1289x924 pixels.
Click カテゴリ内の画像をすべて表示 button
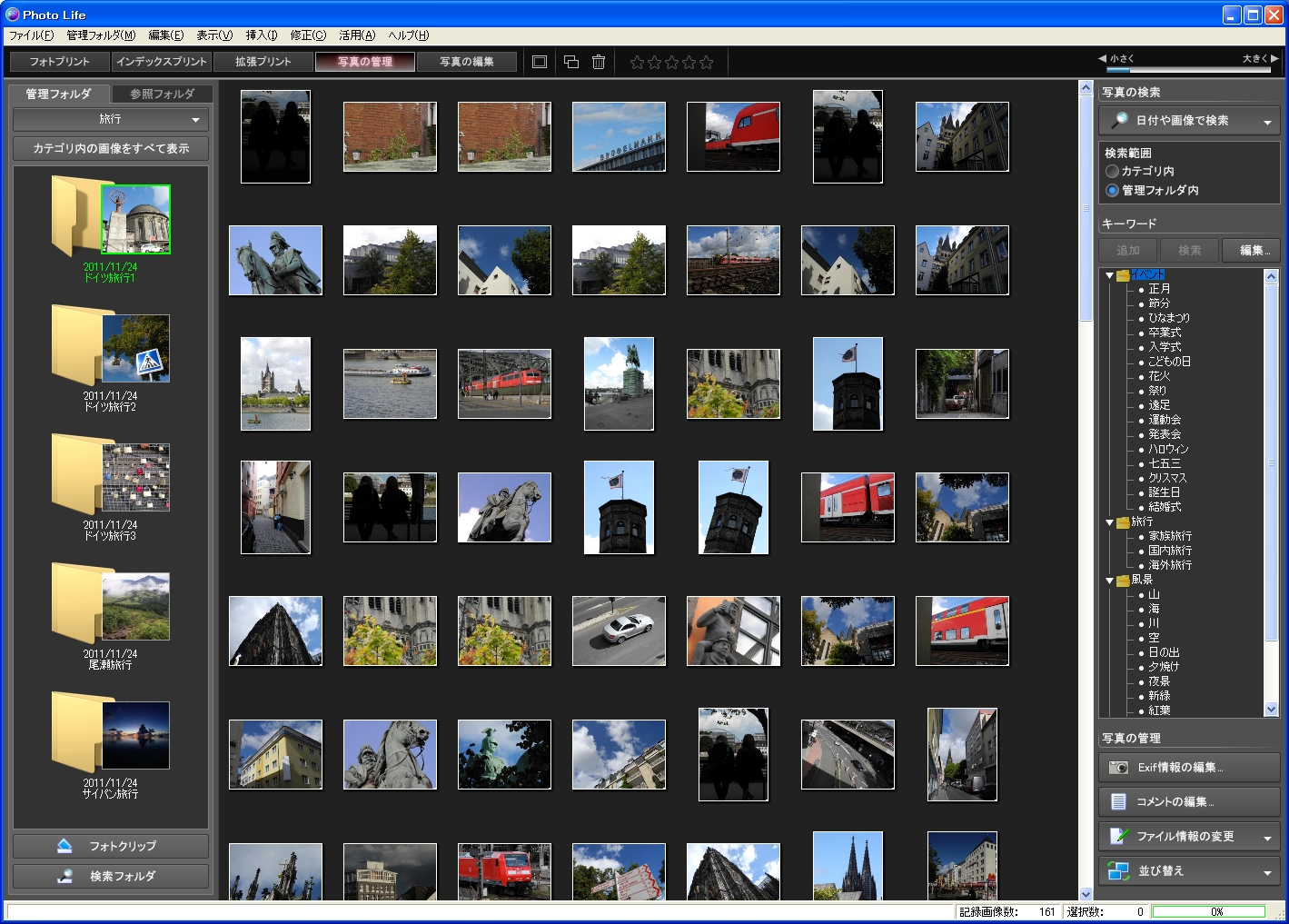click(x=111, y=148)
